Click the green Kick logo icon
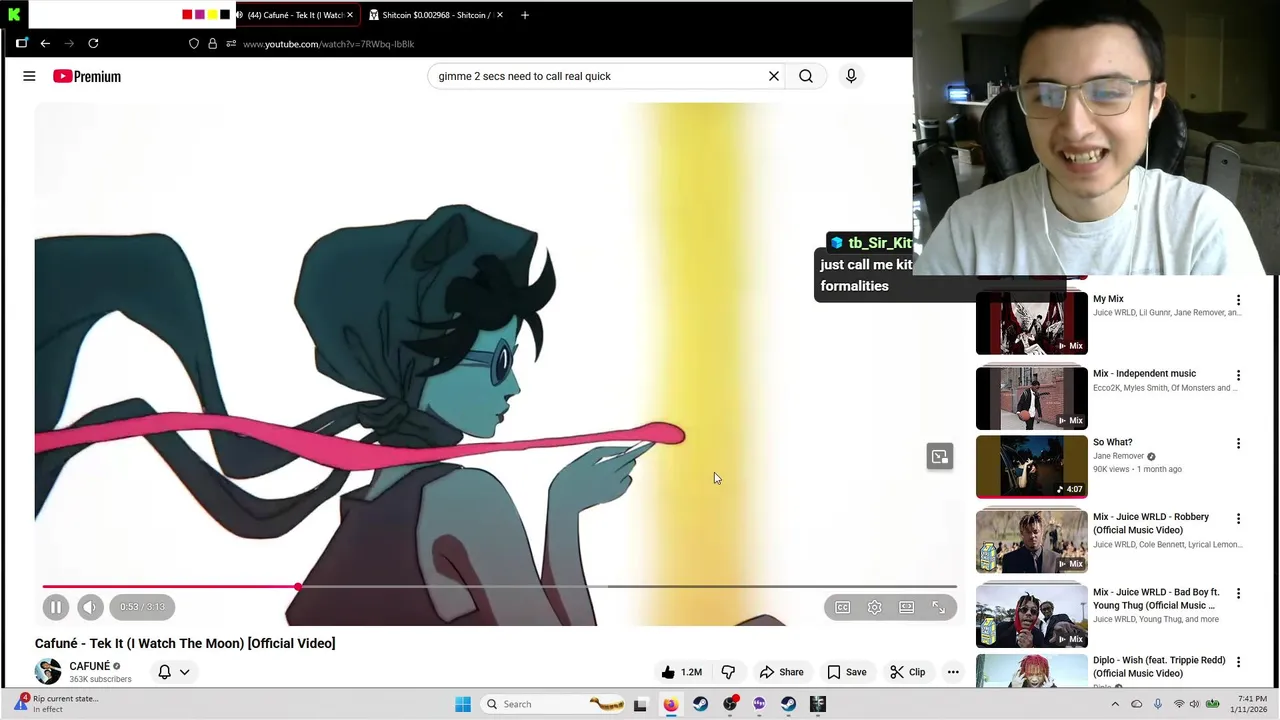Image resolution: width=1280 pixels, height=720 pixels. tap(14, 14)
